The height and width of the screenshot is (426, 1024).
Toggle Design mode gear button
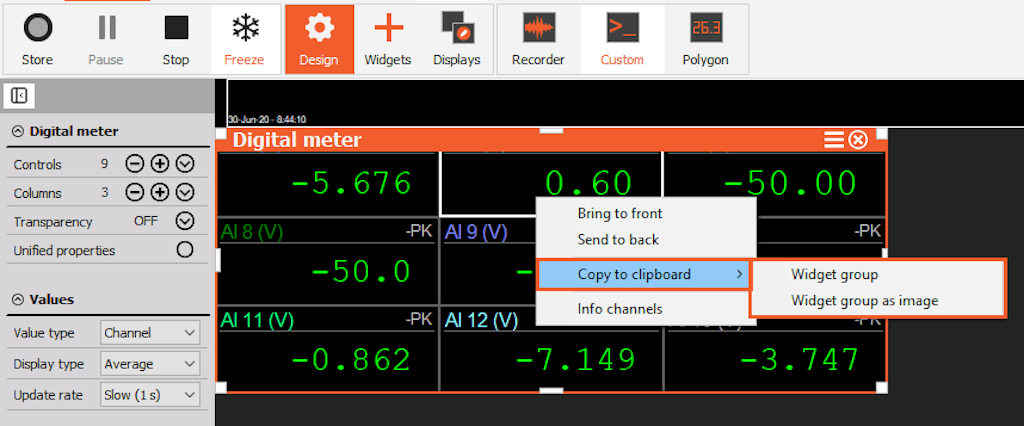pyautogui.click(x=319, y=39)
